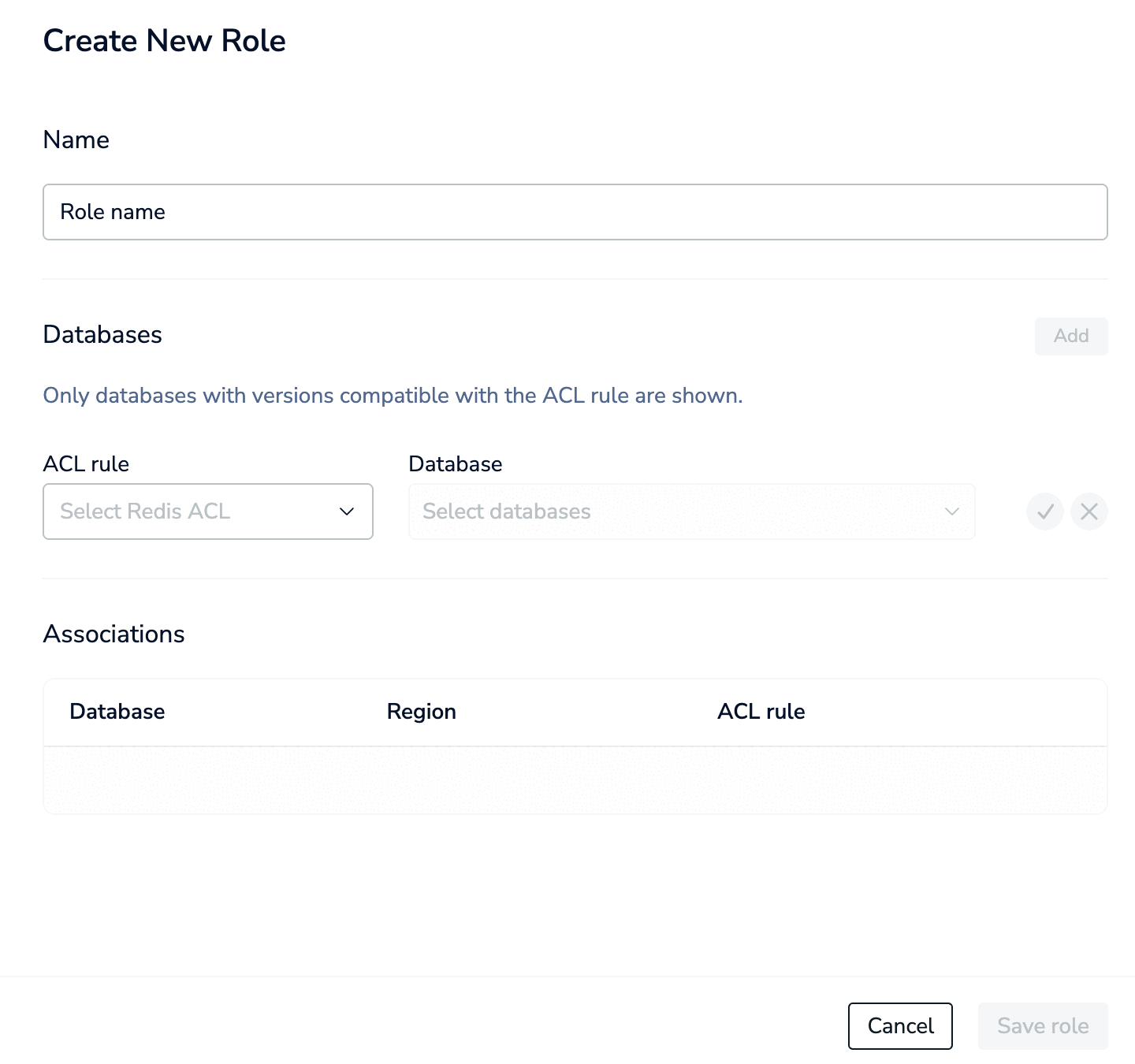Click the Databases section heading
The image size is (1135, 1064).
(x=102, y=334)
